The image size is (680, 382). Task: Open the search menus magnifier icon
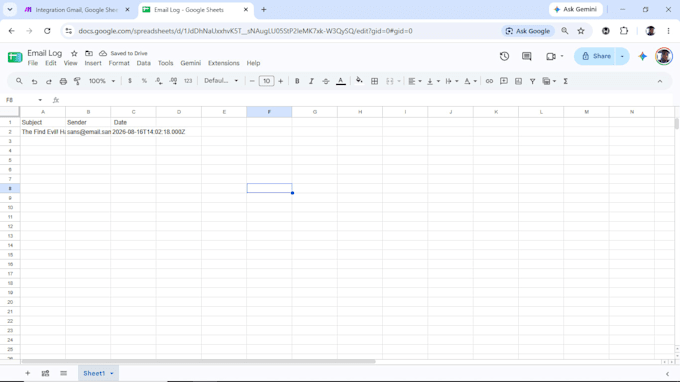[x=19, y=81]
